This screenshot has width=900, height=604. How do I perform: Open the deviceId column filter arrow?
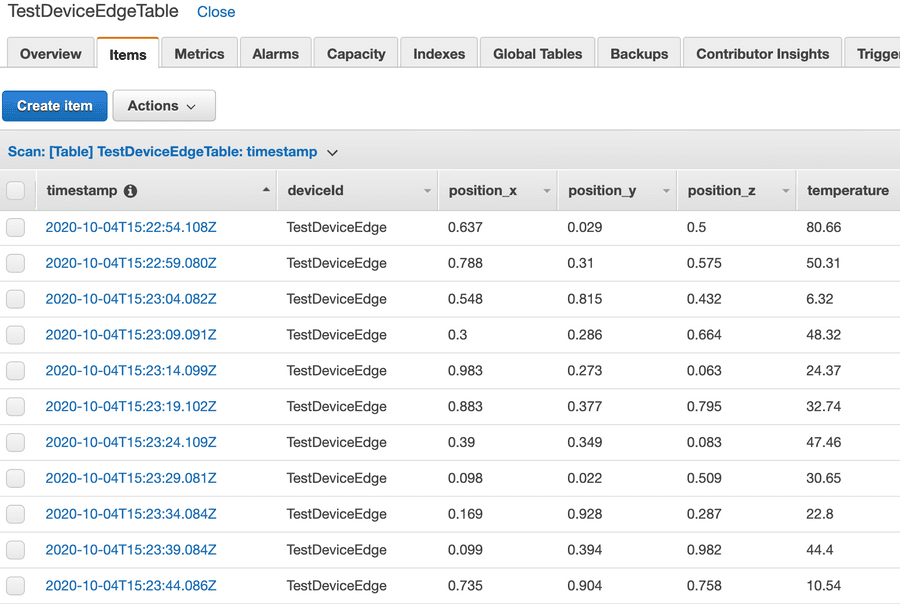(427, 191)
